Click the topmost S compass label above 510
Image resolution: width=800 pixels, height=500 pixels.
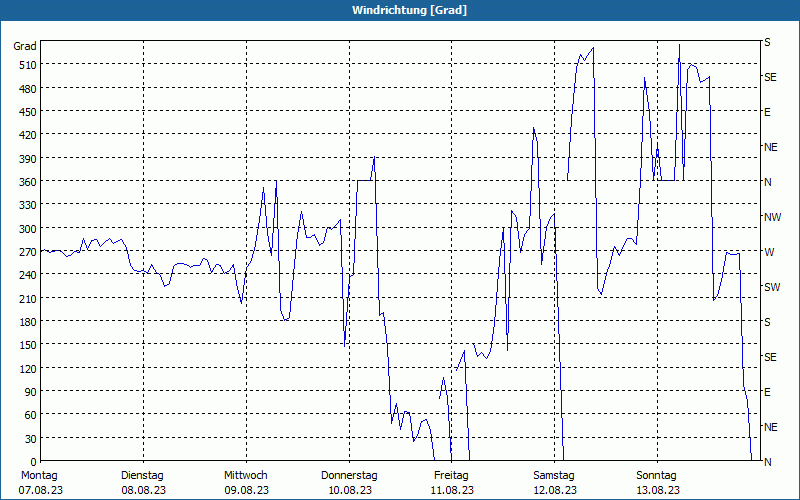pyautogui.click(x=767, y=42)
